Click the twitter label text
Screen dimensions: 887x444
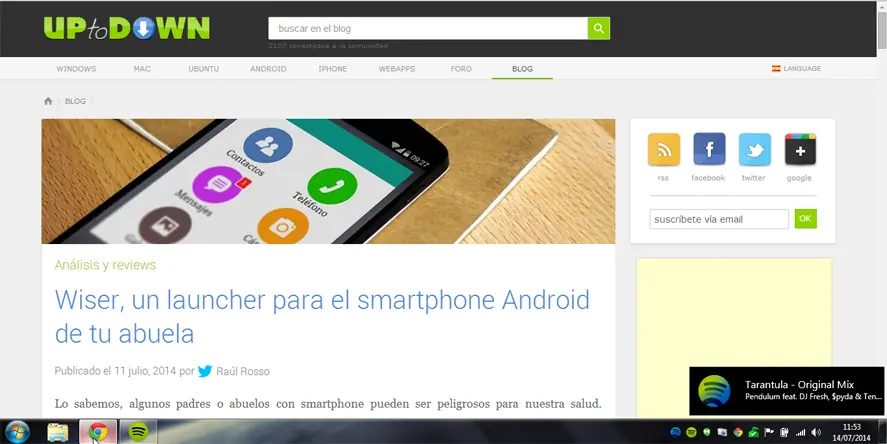point(753,178)
